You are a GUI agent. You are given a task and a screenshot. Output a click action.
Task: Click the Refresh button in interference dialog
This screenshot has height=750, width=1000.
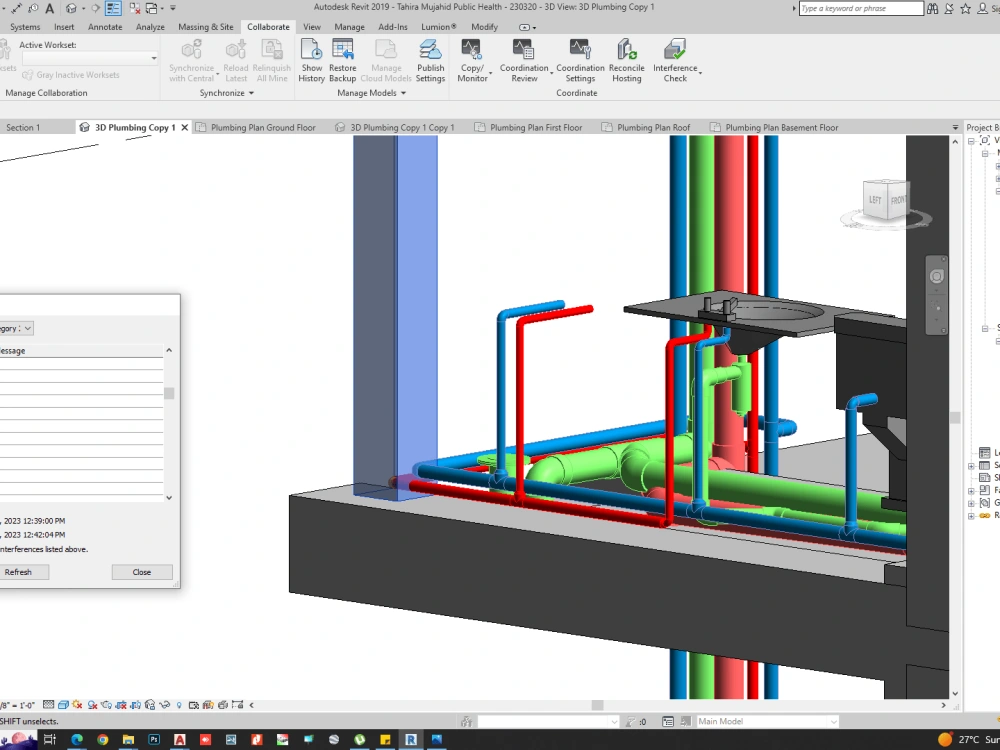18,572
